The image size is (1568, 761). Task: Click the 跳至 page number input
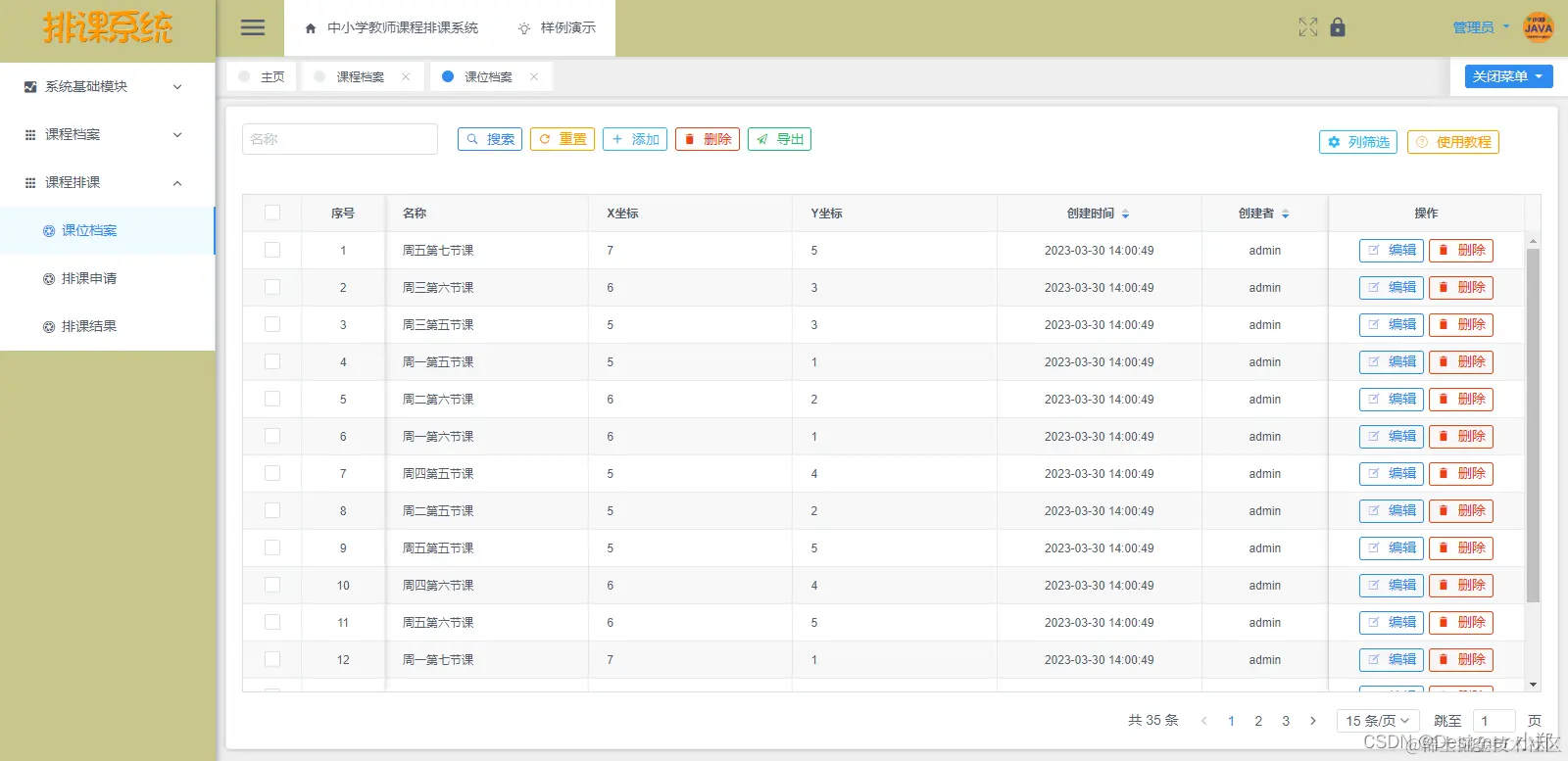tap(1494, 721)
